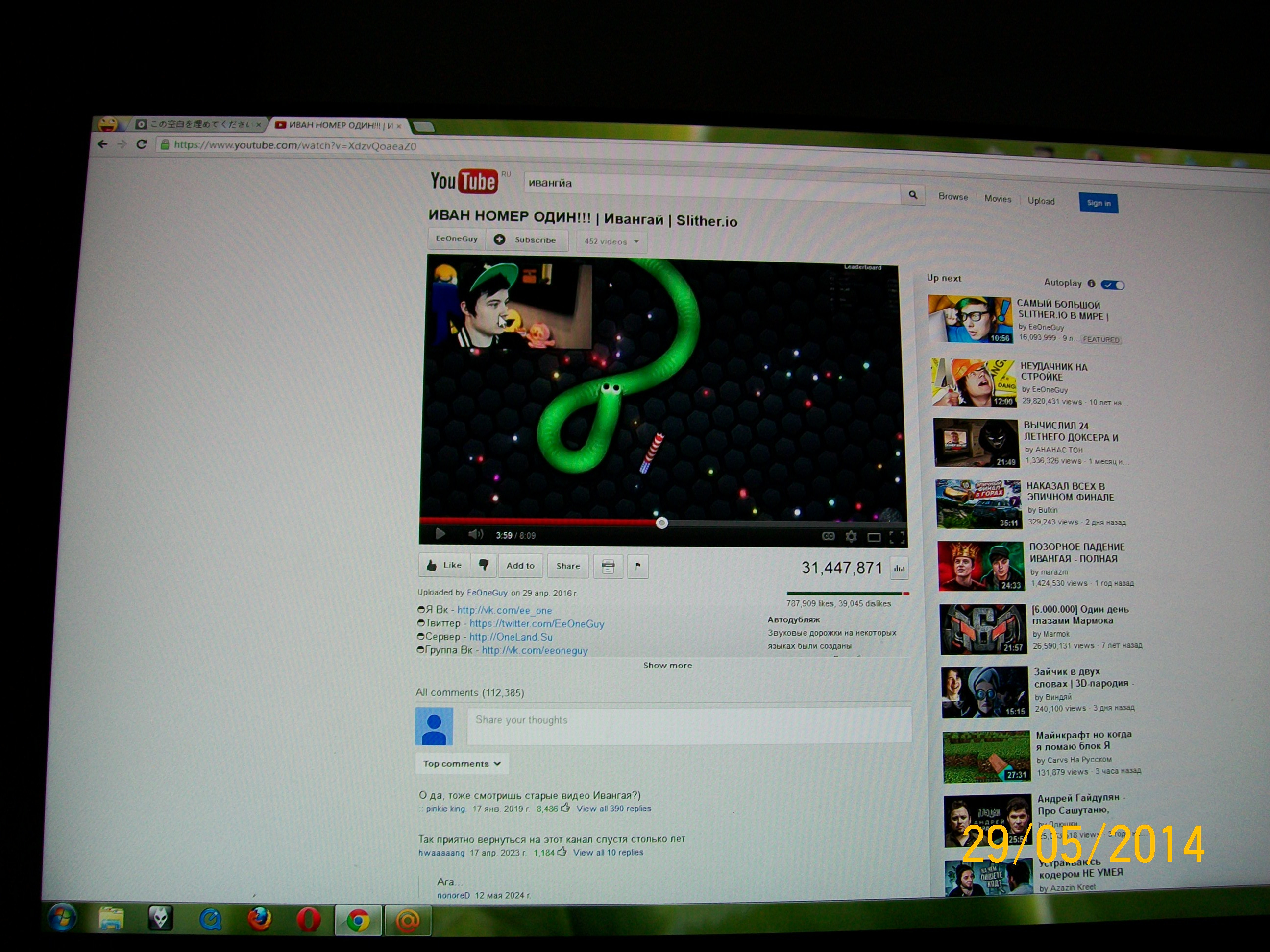The width and height of the screenshot is (1270, 952).
Task: Click the autoplay info icon
Action: pos(1091,284)
